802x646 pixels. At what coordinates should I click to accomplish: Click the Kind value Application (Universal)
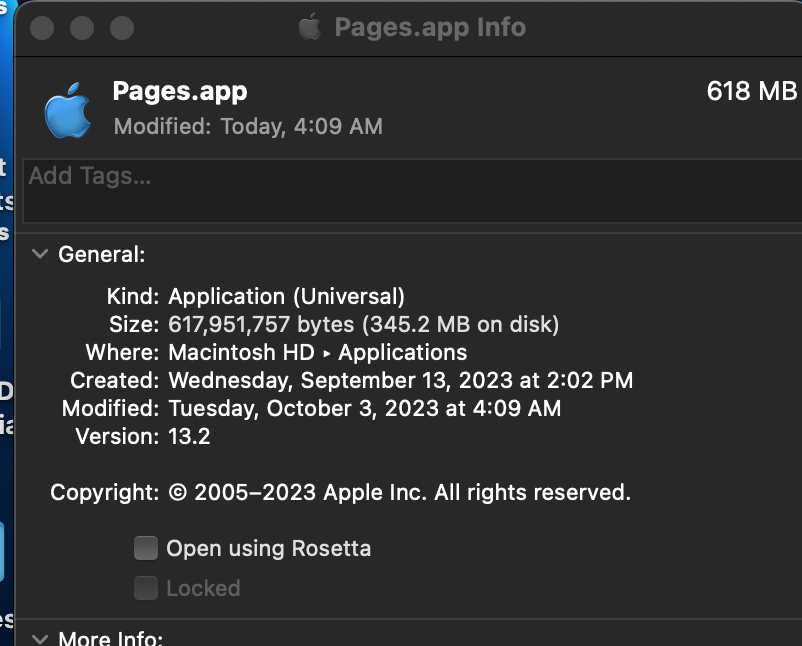pyautogui.click(x=286, y=296)
